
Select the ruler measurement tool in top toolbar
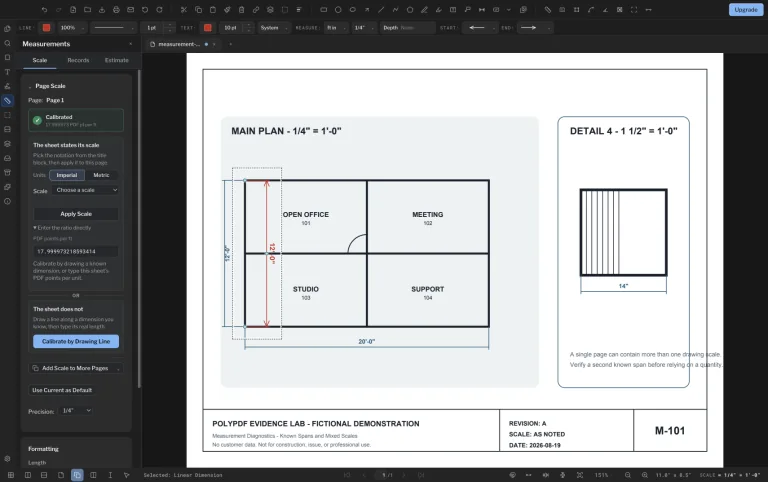(548, 10)
